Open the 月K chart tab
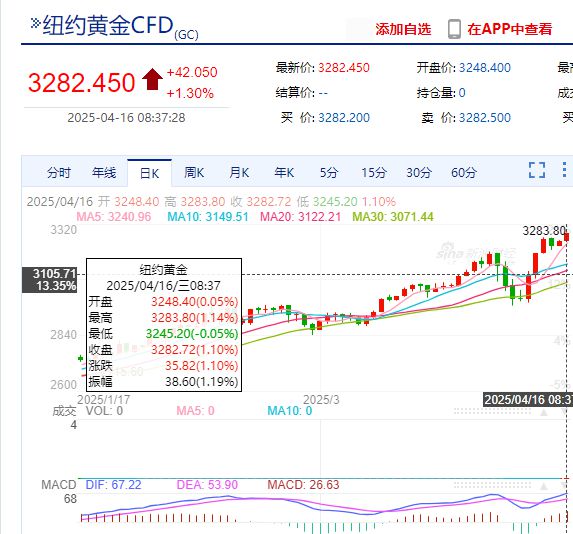573x534 pixels. 239,173
